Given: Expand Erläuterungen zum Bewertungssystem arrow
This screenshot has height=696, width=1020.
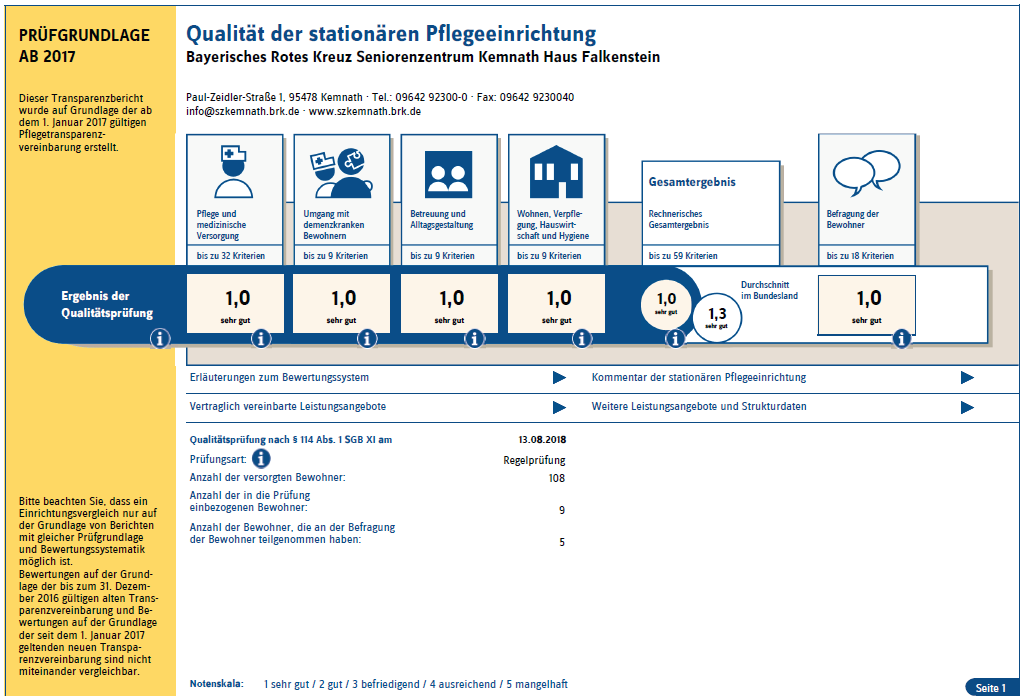Looking at the screenshot, I should coord(559,377).
